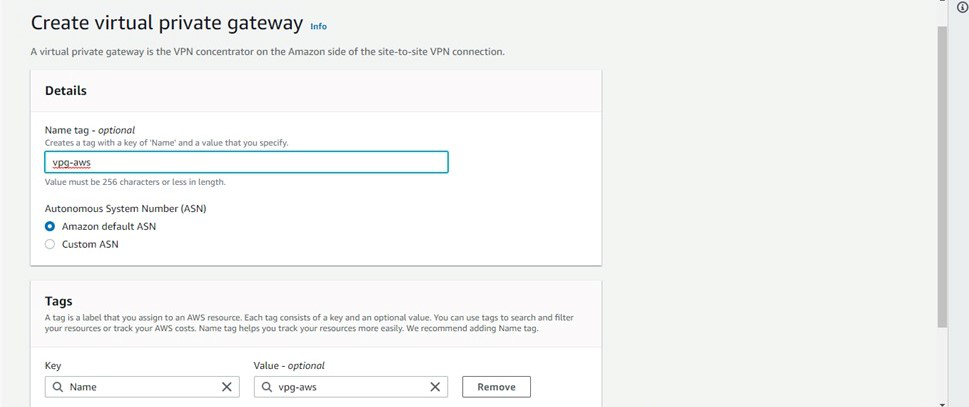Screen dimensions: 969x407
Task: Click the Create virtual private gateway page title
Action: coord(167,23)
